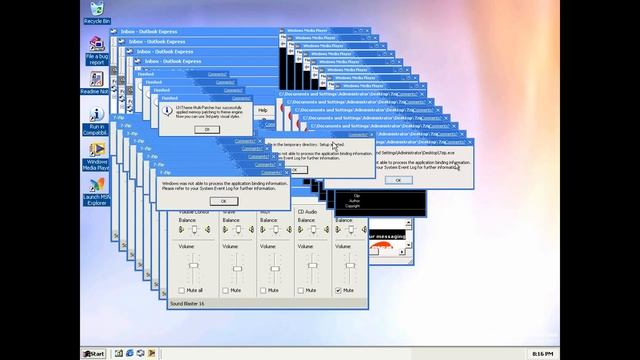The image size is (640, 360).
Task: Click Comments? link on the Theme Multi-Patcher dialog title
Action: [241, 98]
